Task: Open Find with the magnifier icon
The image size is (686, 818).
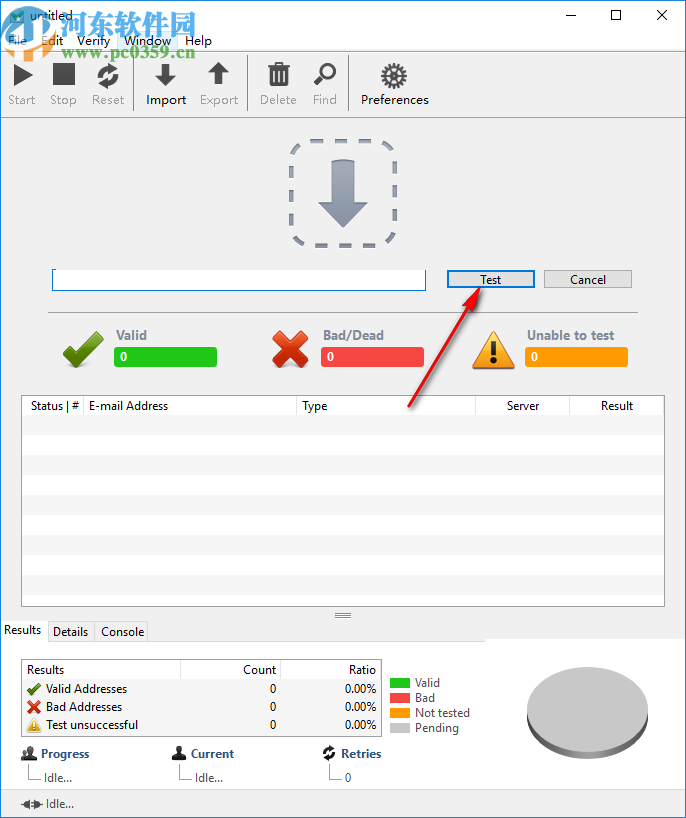Action: coord(324,75)
